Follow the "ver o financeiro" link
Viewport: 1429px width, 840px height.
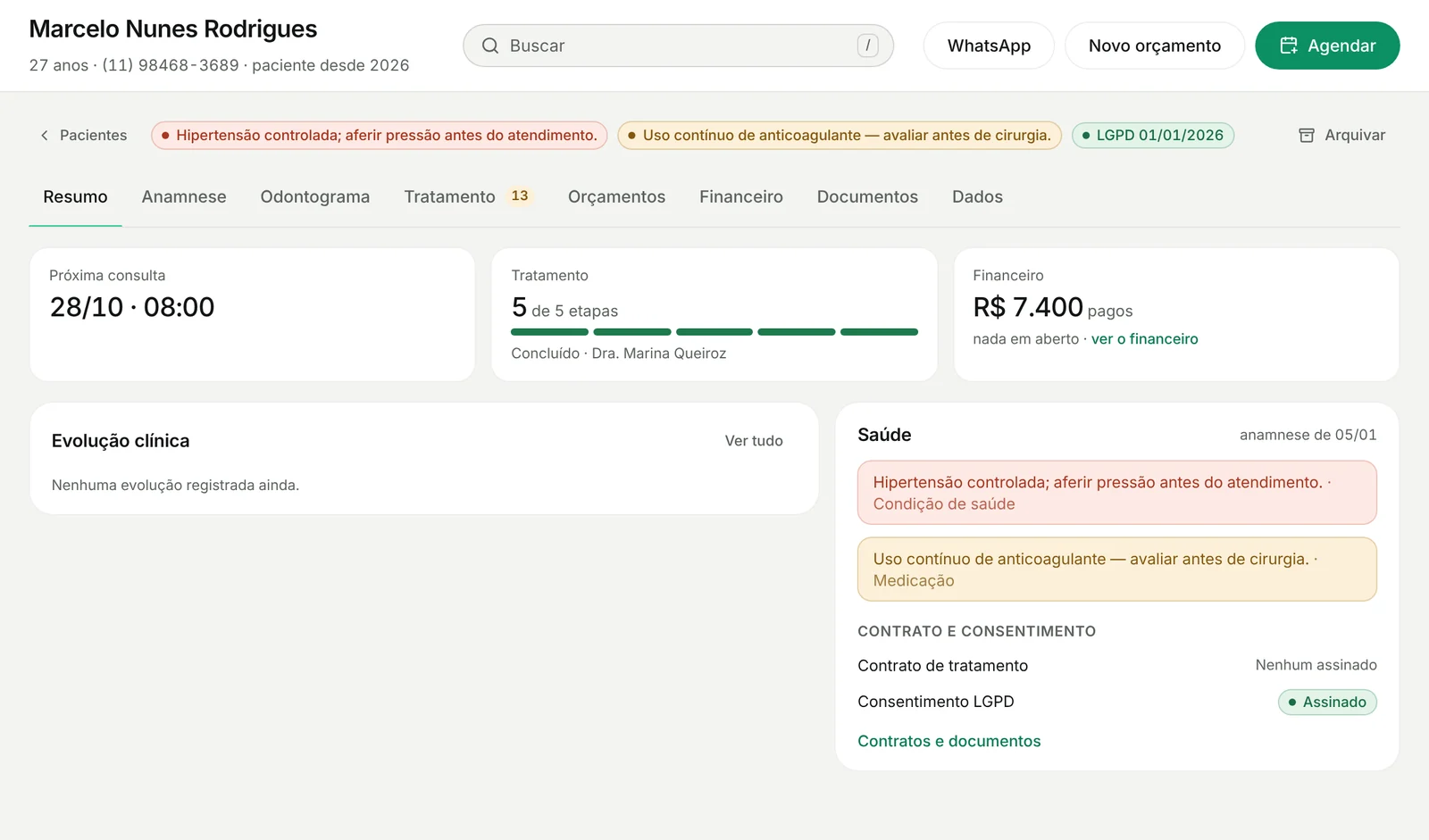point(1144,339)
